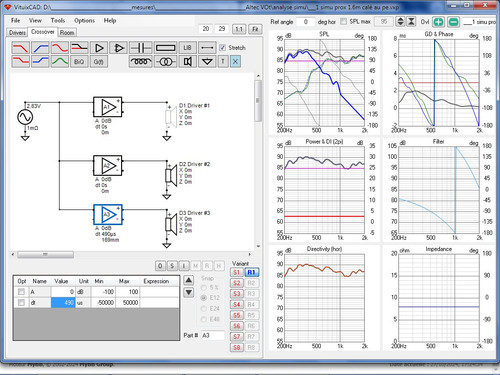Click the green minus overlay remove button
The image size is (500, 375).
point(453,22)
